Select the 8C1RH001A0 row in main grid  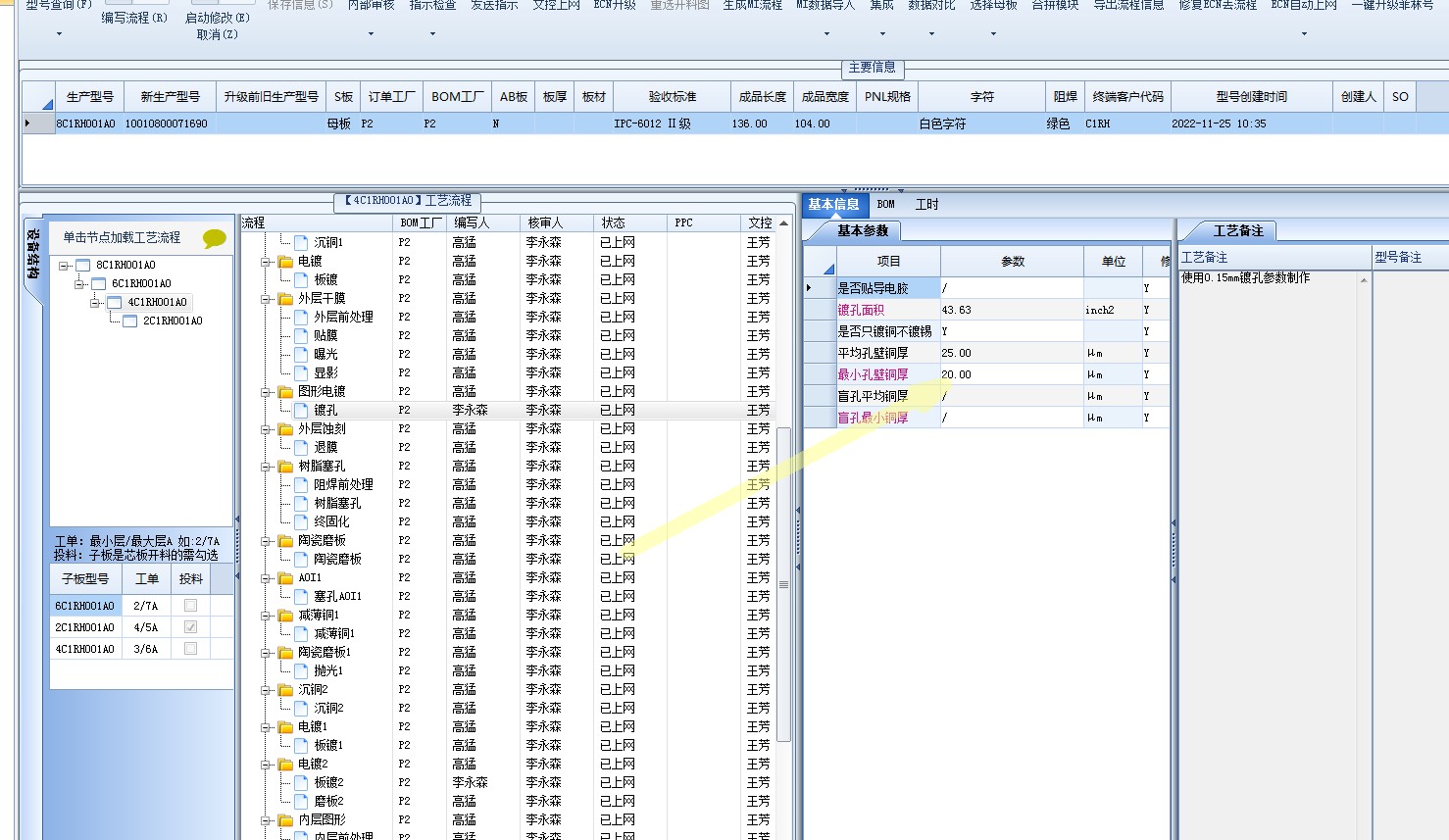coord(735,124)
